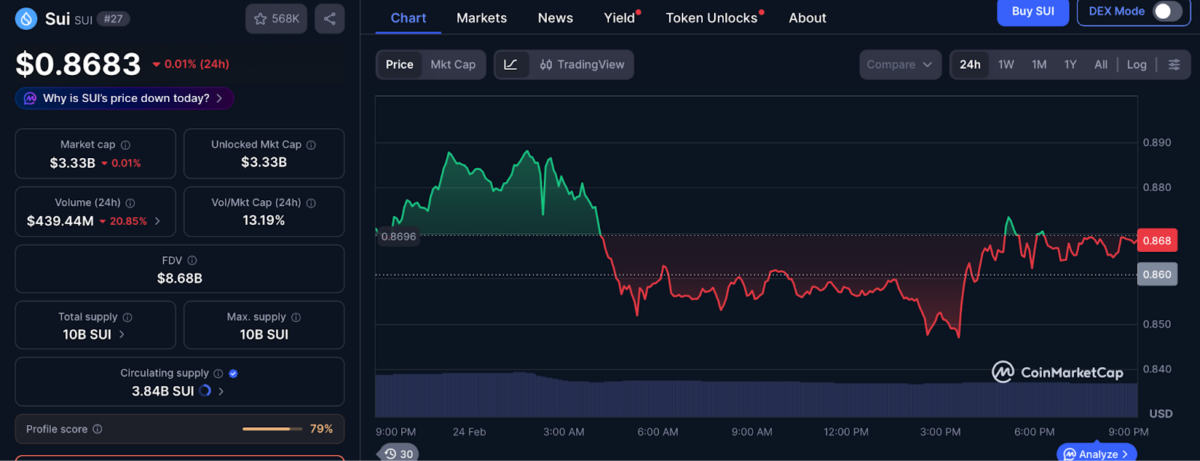Toggle DEX Mode switch
1200x461 pixels.
tap(1166, 11)
